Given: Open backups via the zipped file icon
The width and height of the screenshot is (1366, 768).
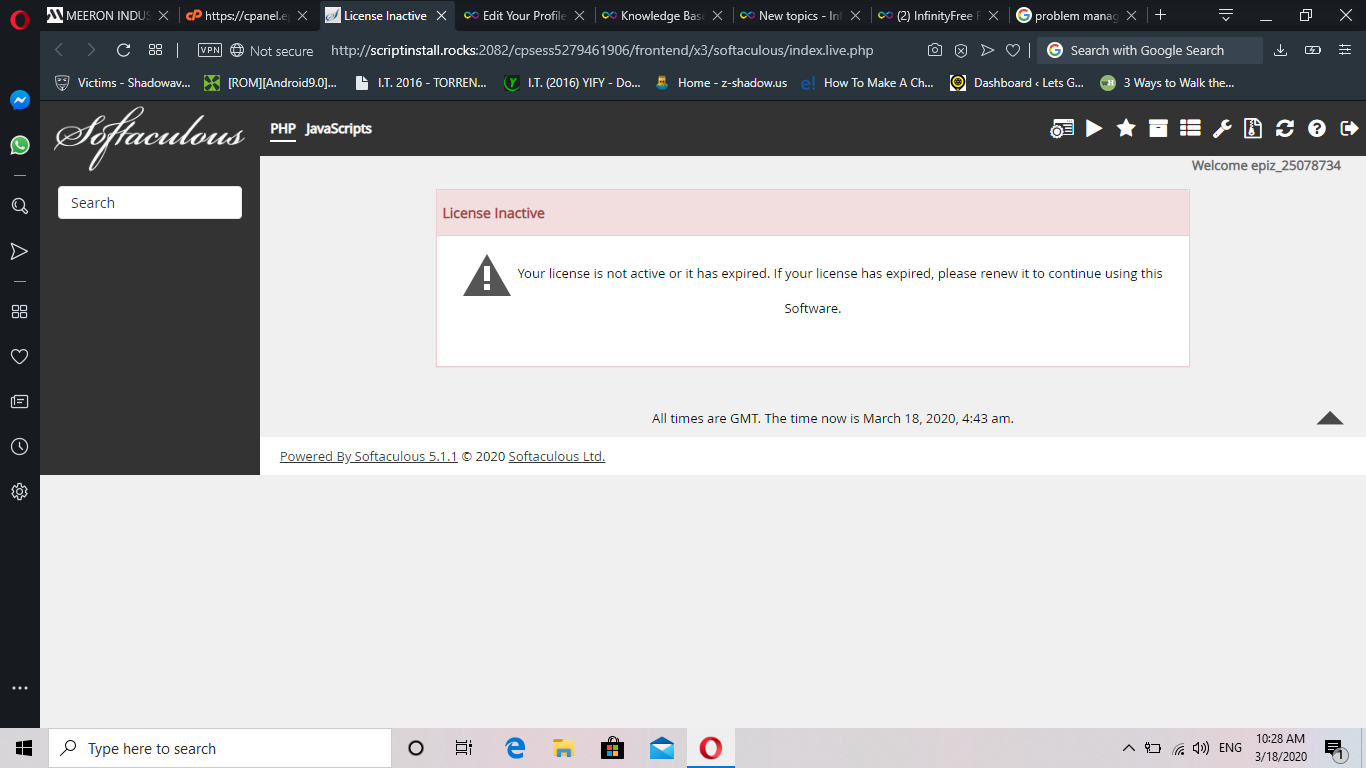Looking at the screenshot, I should pyautogui.click(x=1251, y=128).
